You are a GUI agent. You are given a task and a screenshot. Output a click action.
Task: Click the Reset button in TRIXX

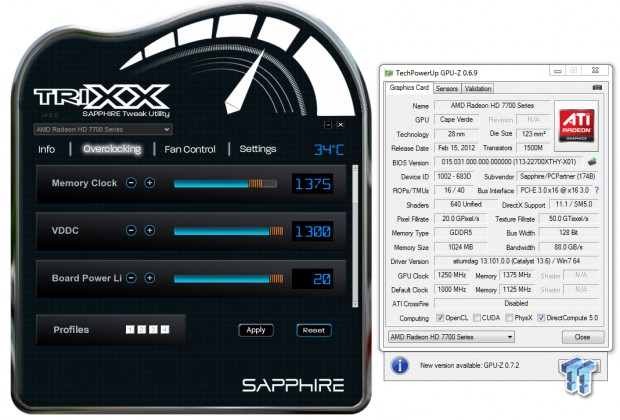click(314, 330)
